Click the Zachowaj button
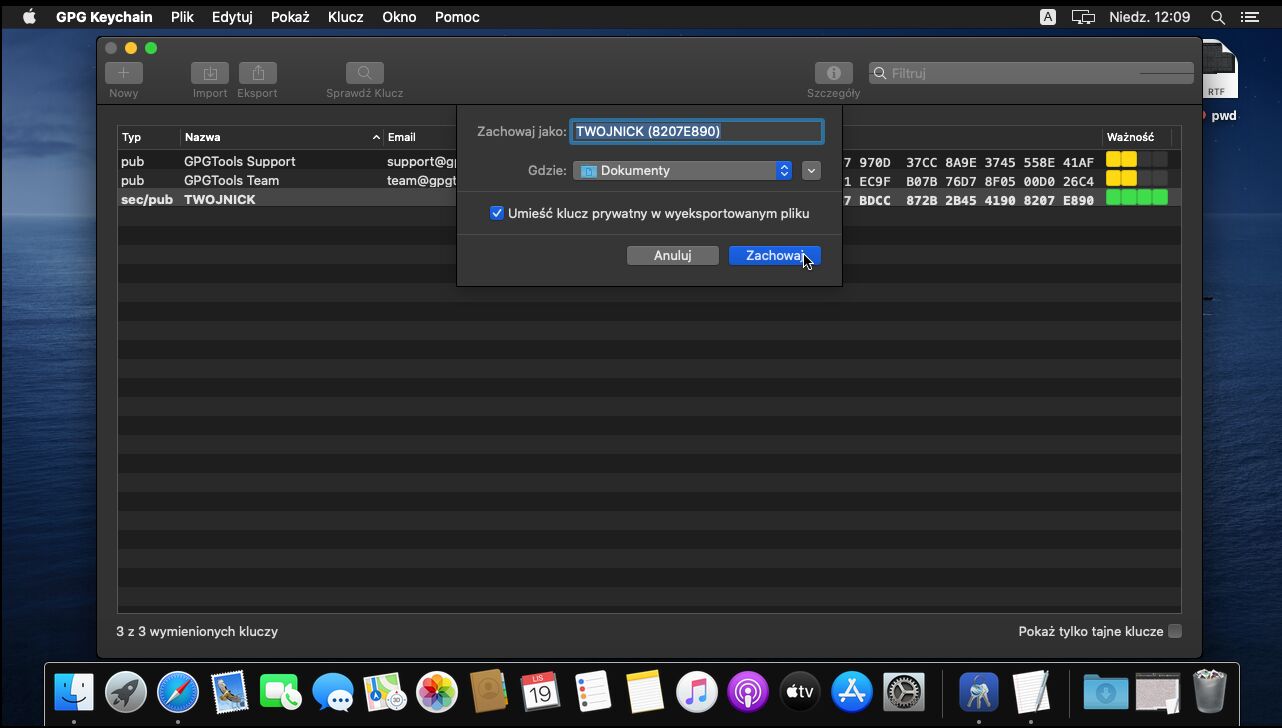 click(774, 256)
